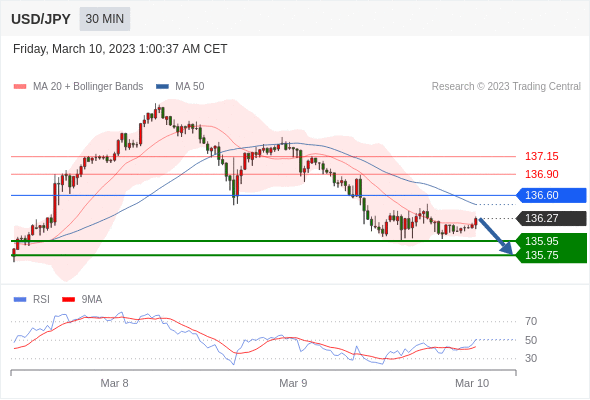Viewport: 590px width, 400px height.
Task: Click the 137.15 resistance level label
Action: tap(541, 156)
